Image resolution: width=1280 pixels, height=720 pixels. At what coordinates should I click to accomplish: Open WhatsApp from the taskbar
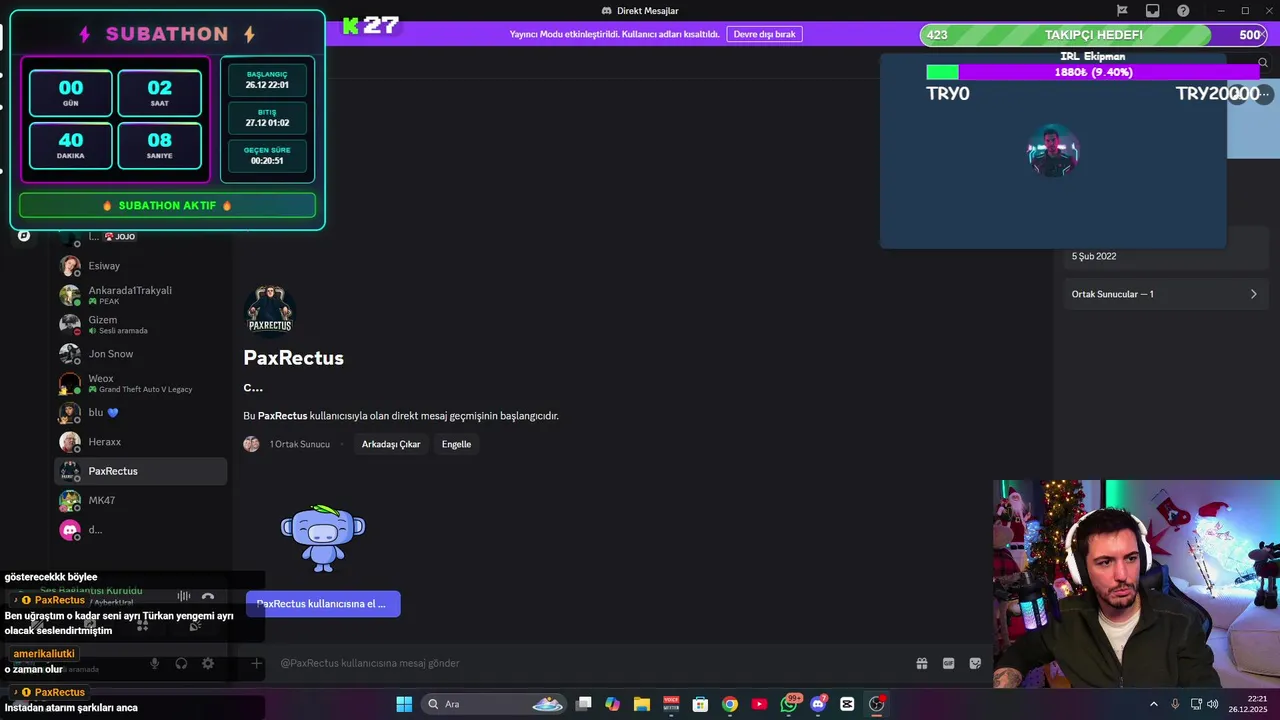click(x=789, y=704)
